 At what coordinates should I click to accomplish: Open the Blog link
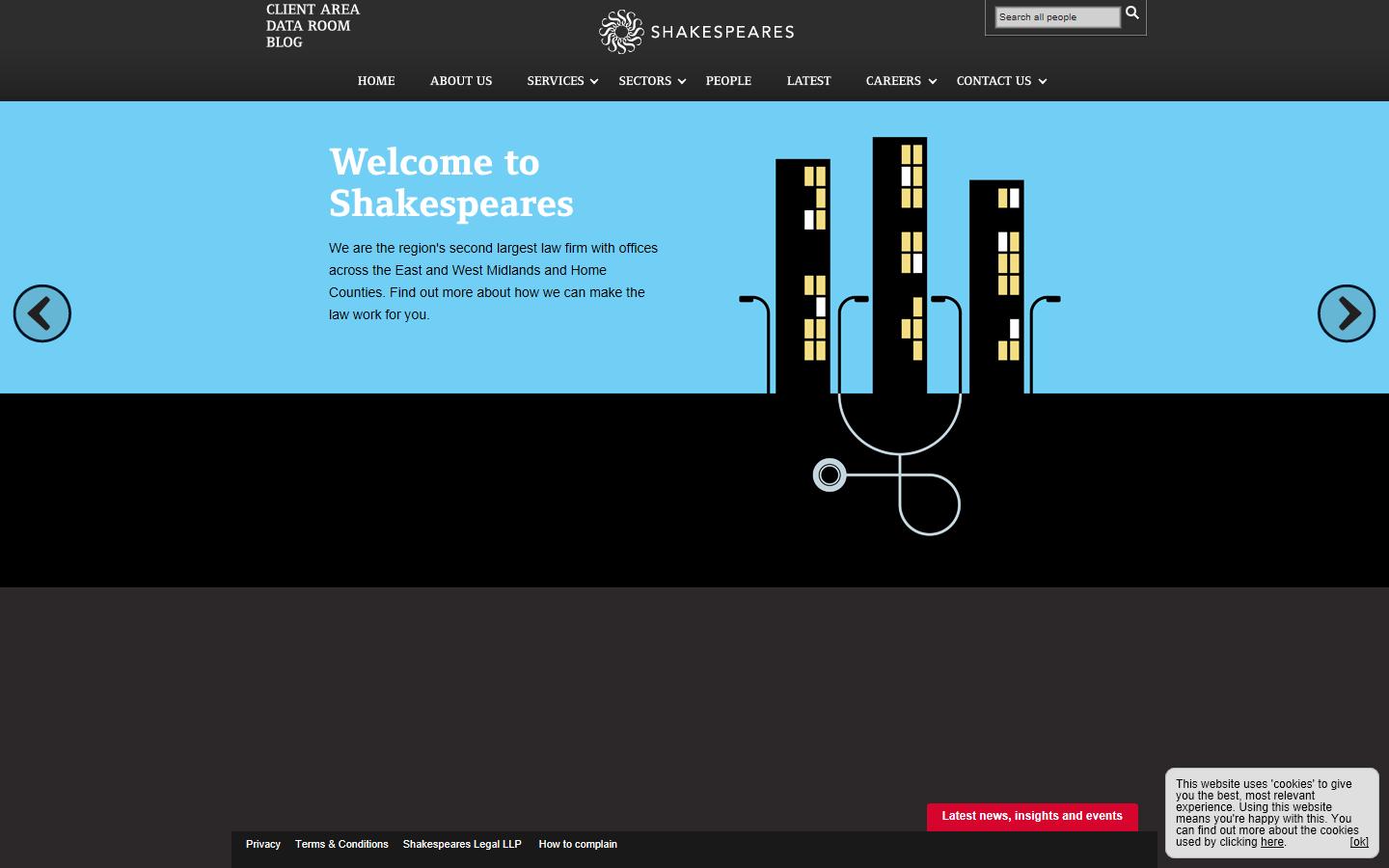click(x=285, y=42)
